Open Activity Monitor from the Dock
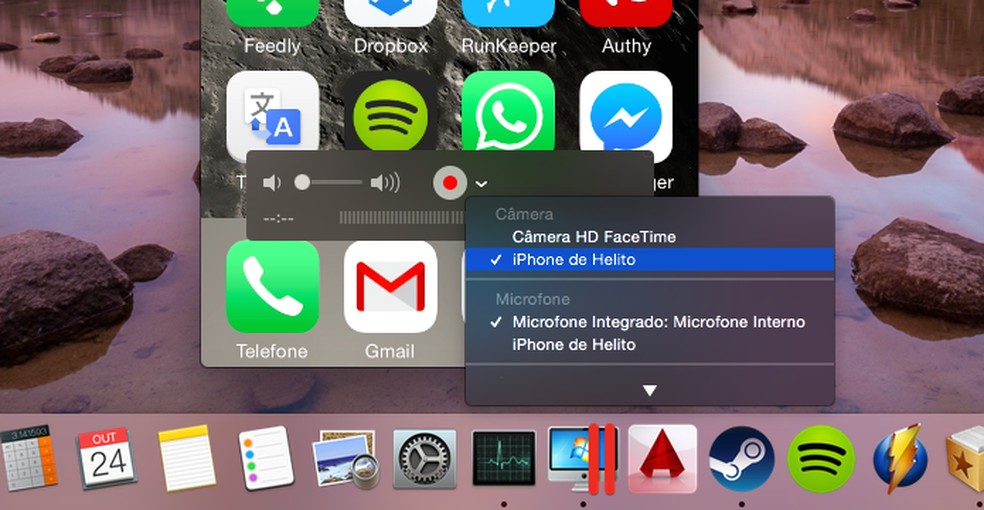 [x=504, y=459]
